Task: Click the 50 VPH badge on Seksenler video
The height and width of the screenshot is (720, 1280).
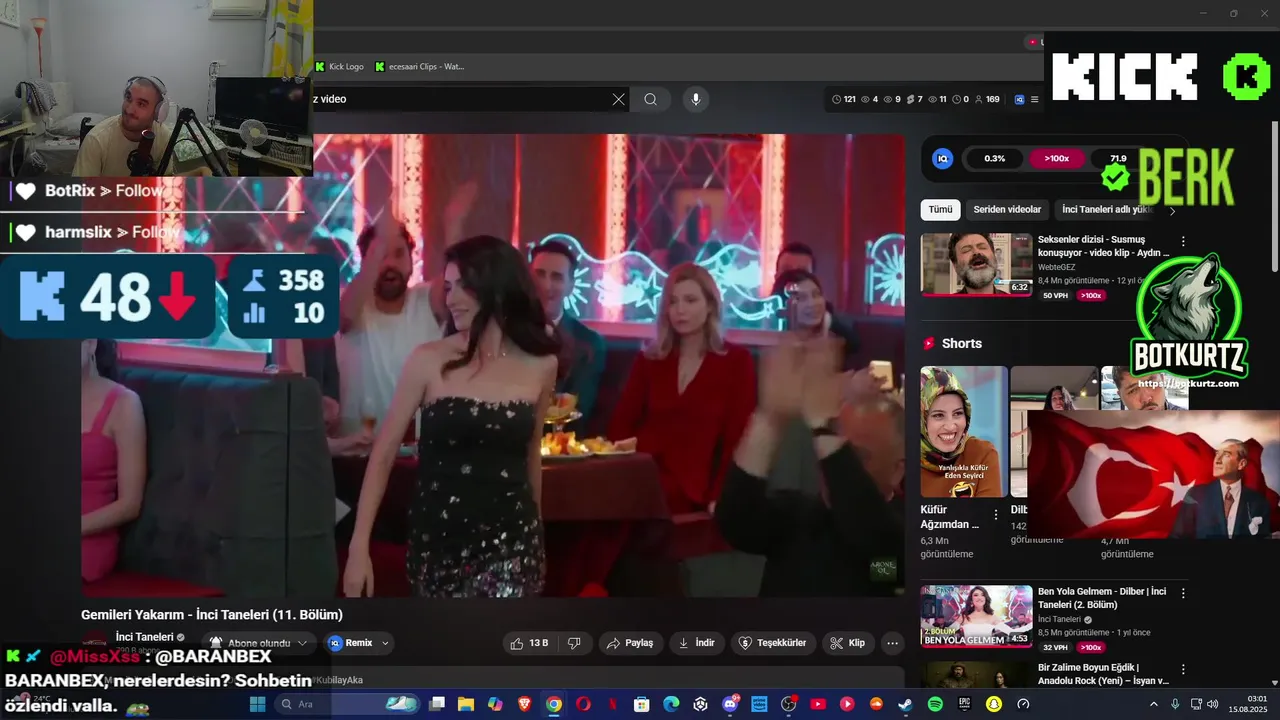Action: tap(1055, 295)
